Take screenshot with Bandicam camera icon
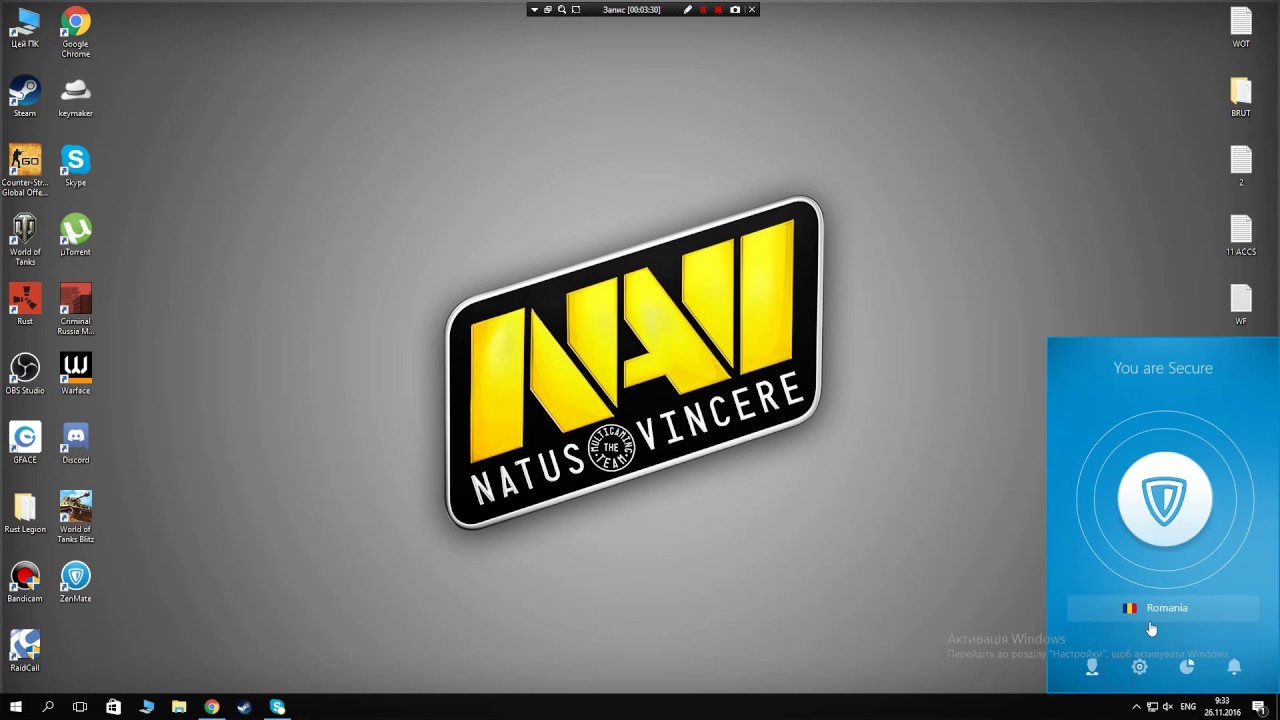 [735, 10]
